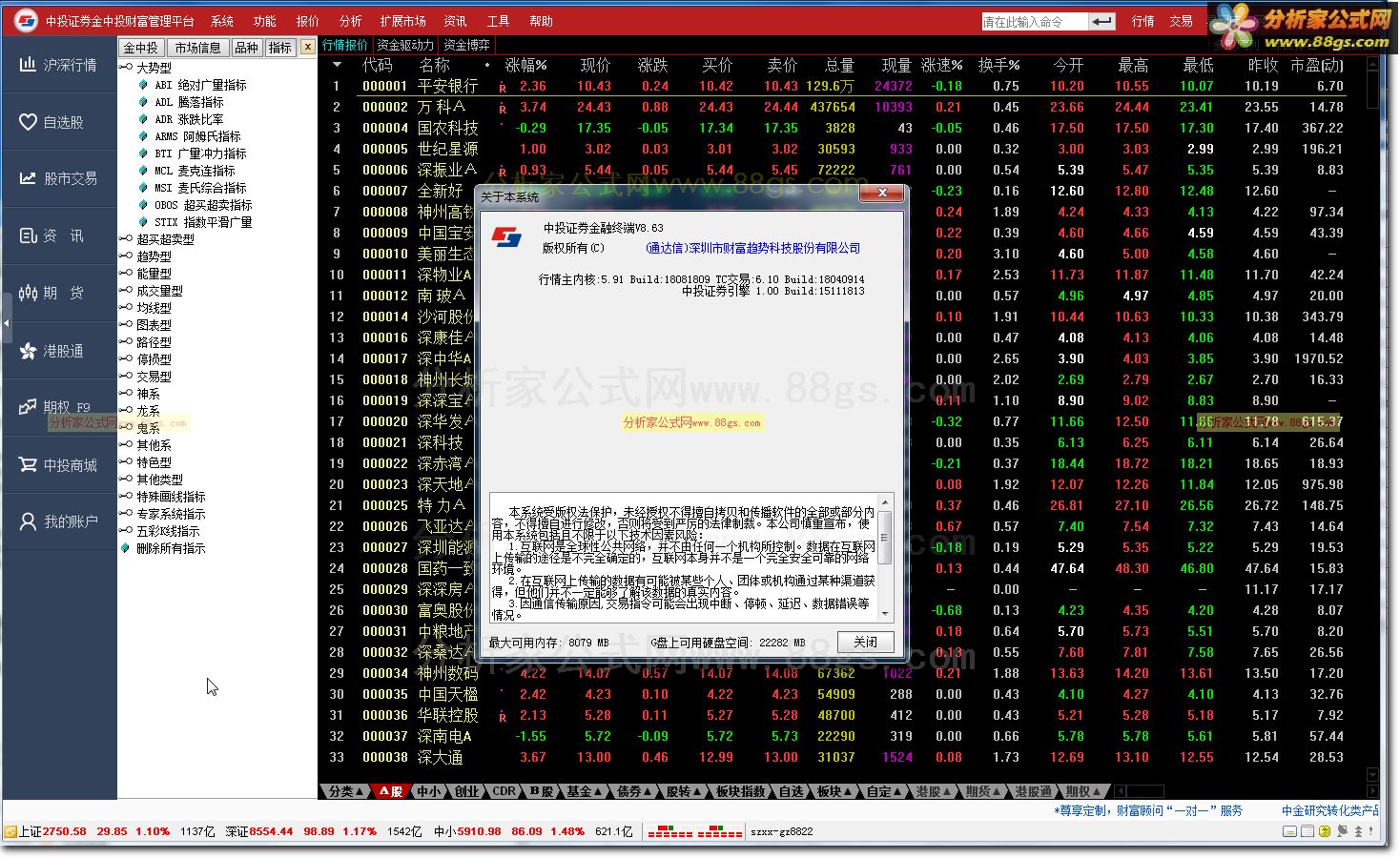The image size is (1400, 858).
Task: Open 沪深行情 in the left sidebar
Action: click(x=59, y=65)
